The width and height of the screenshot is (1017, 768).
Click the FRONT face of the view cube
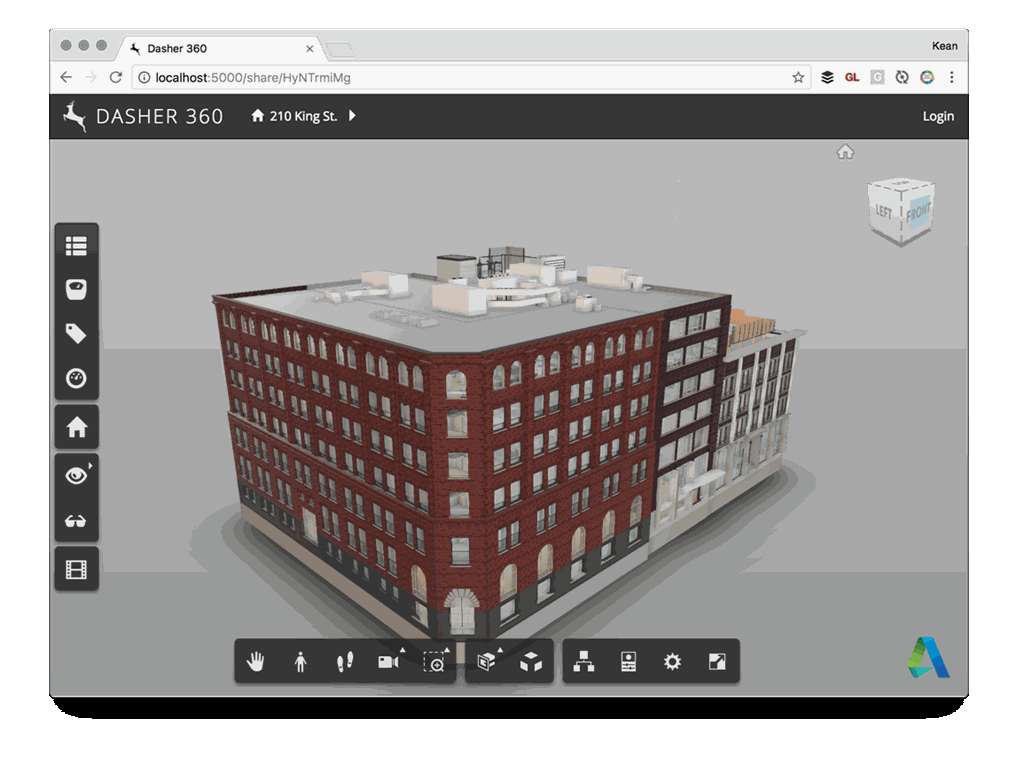[918, 211]
